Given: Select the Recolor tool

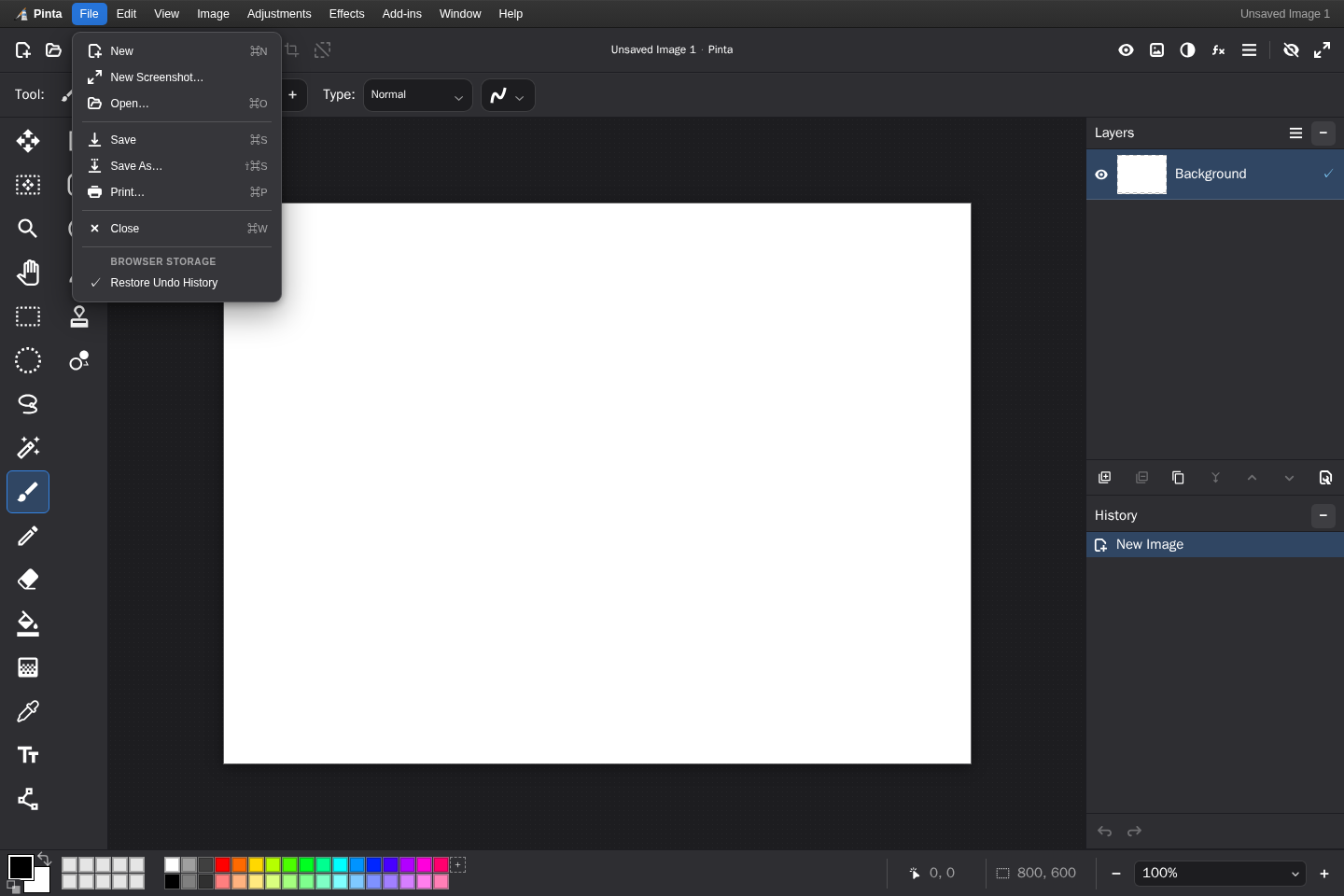Looking at the screenshot, I should [x=79, y=360].
